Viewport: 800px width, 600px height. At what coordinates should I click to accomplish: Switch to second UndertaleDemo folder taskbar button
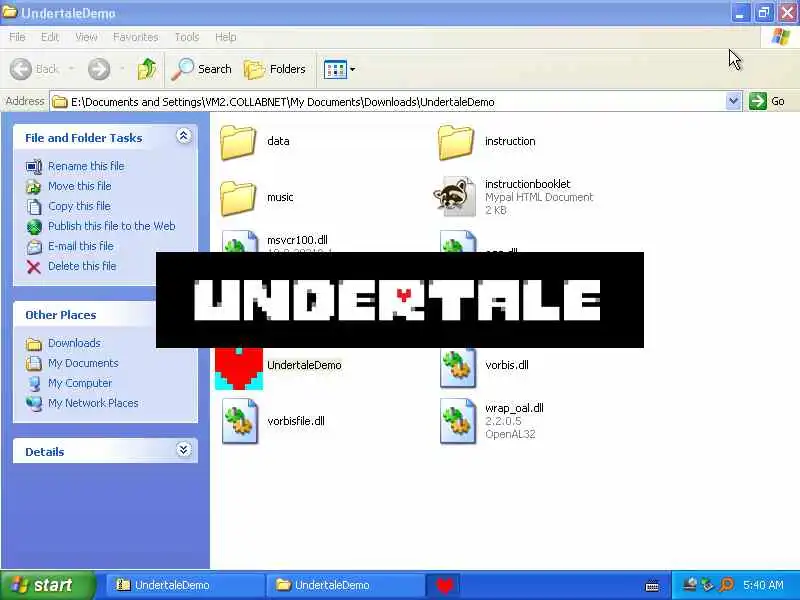pos(346,585)
